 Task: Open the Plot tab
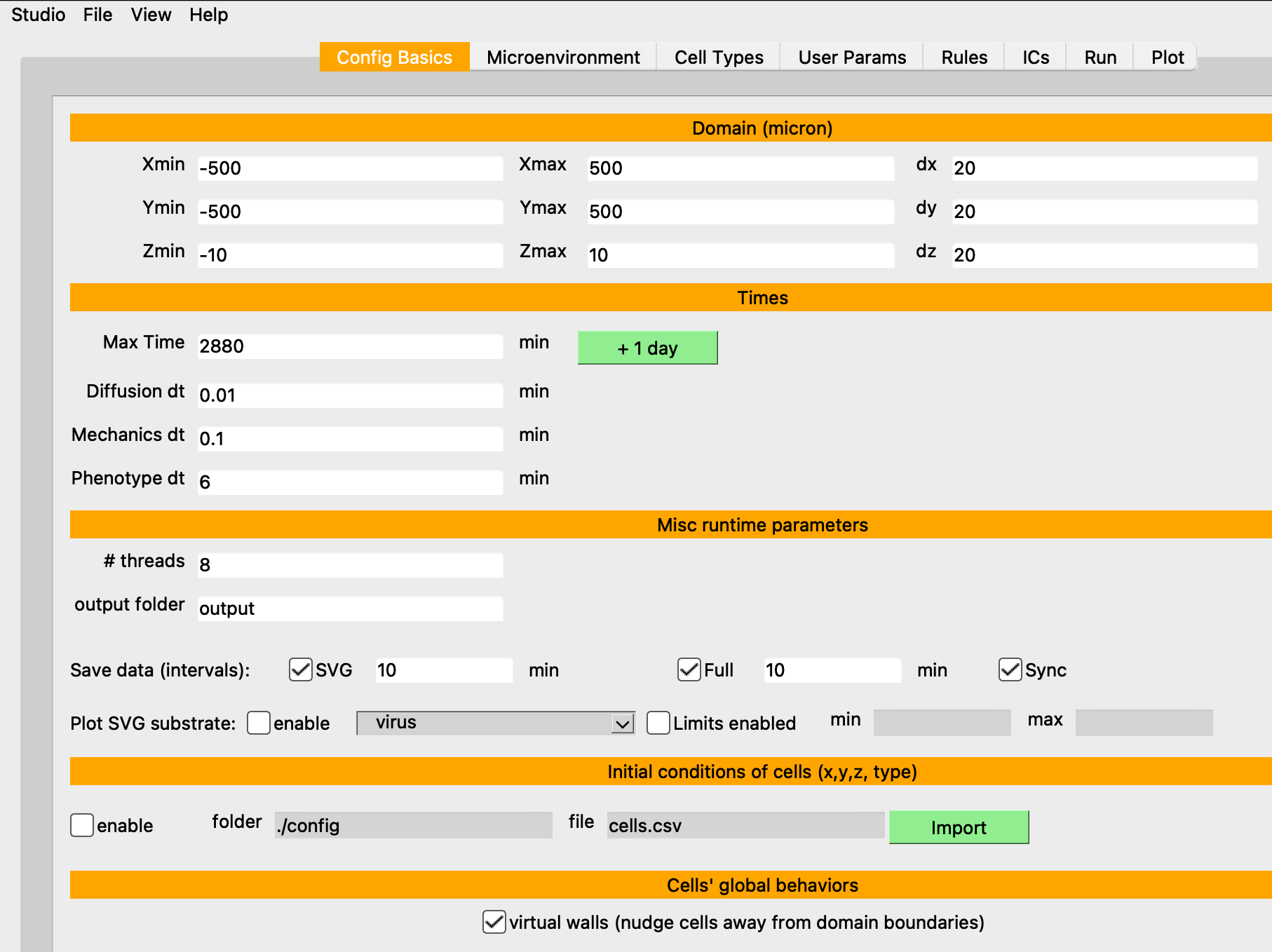[1167, 57]
